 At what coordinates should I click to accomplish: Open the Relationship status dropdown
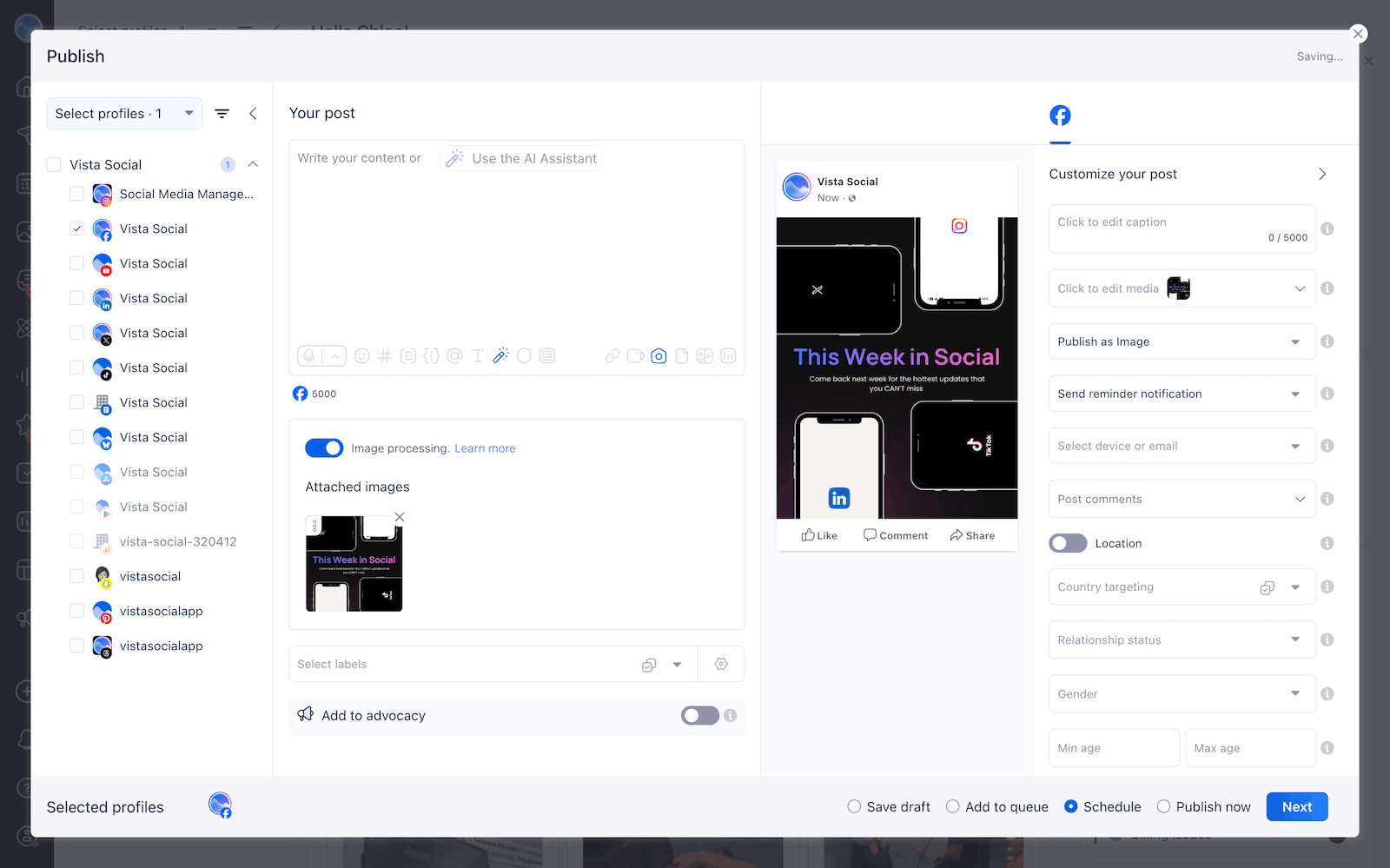click(x=1182, y=639)
